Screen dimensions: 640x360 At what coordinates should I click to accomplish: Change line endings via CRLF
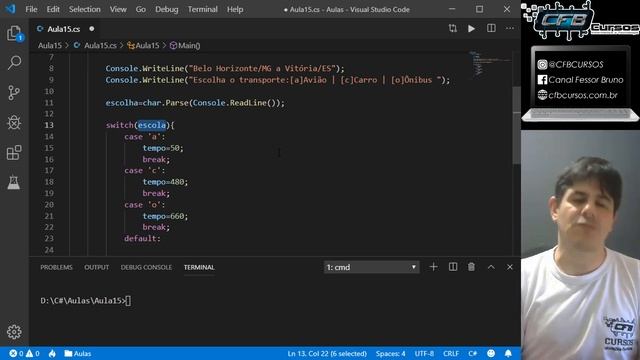click(451, 353)
